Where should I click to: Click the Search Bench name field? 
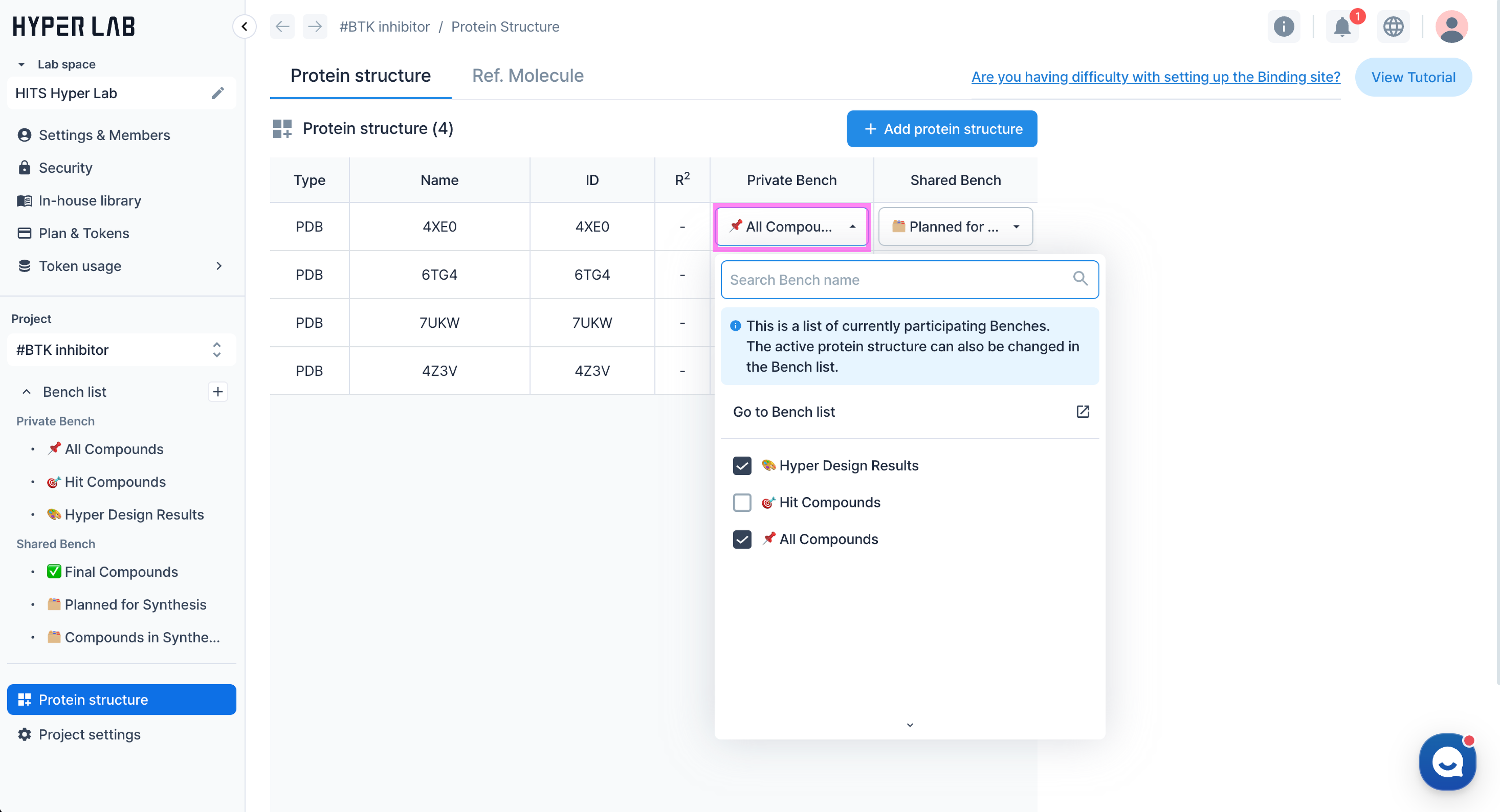click(897, 280)
